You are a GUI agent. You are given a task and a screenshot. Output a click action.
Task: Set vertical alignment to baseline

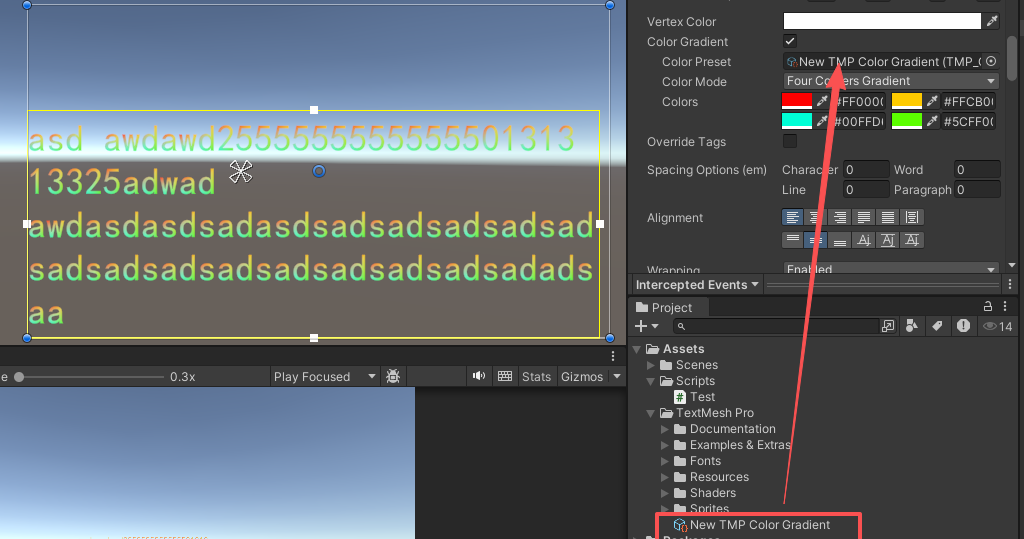[863, 240]
